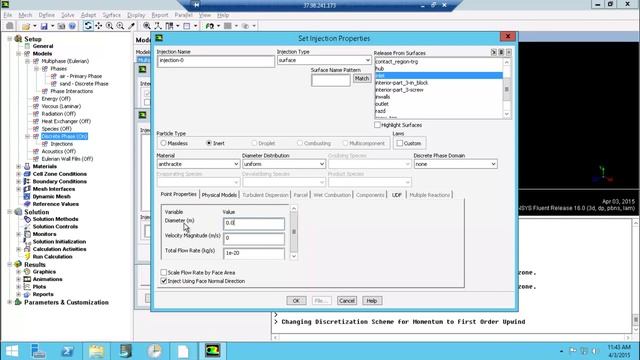
Task: Click the Fluent application icon in taskbar
Action: [212, 351]
